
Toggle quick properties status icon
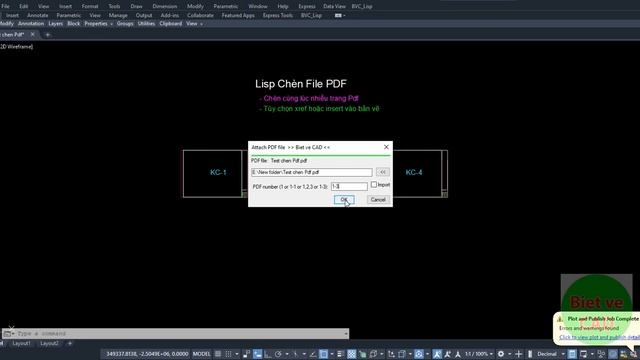(x=572, y=354)
